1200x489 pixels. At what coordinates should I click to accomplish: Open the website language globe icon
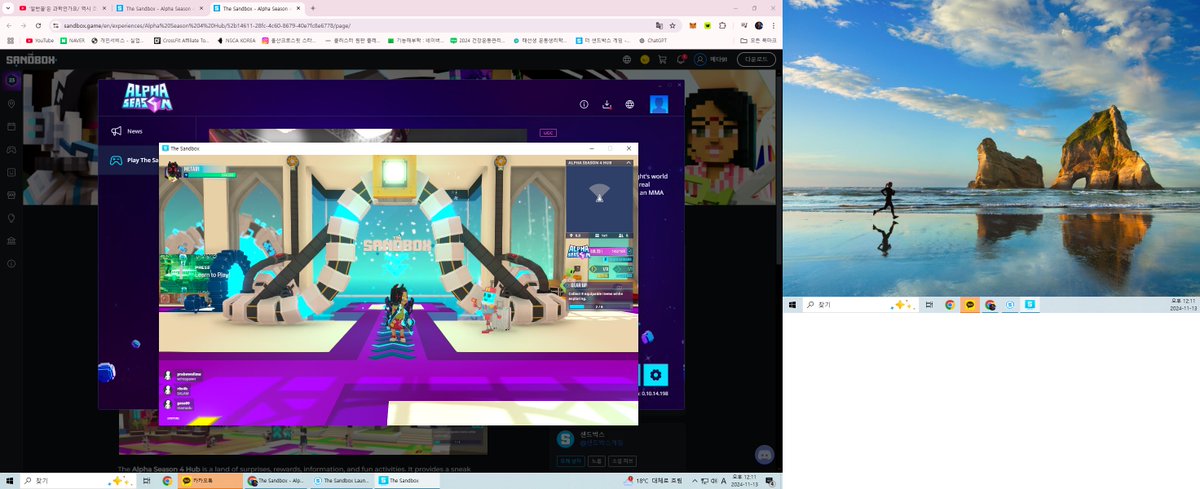pyautogui.click(x=627, y=59)
